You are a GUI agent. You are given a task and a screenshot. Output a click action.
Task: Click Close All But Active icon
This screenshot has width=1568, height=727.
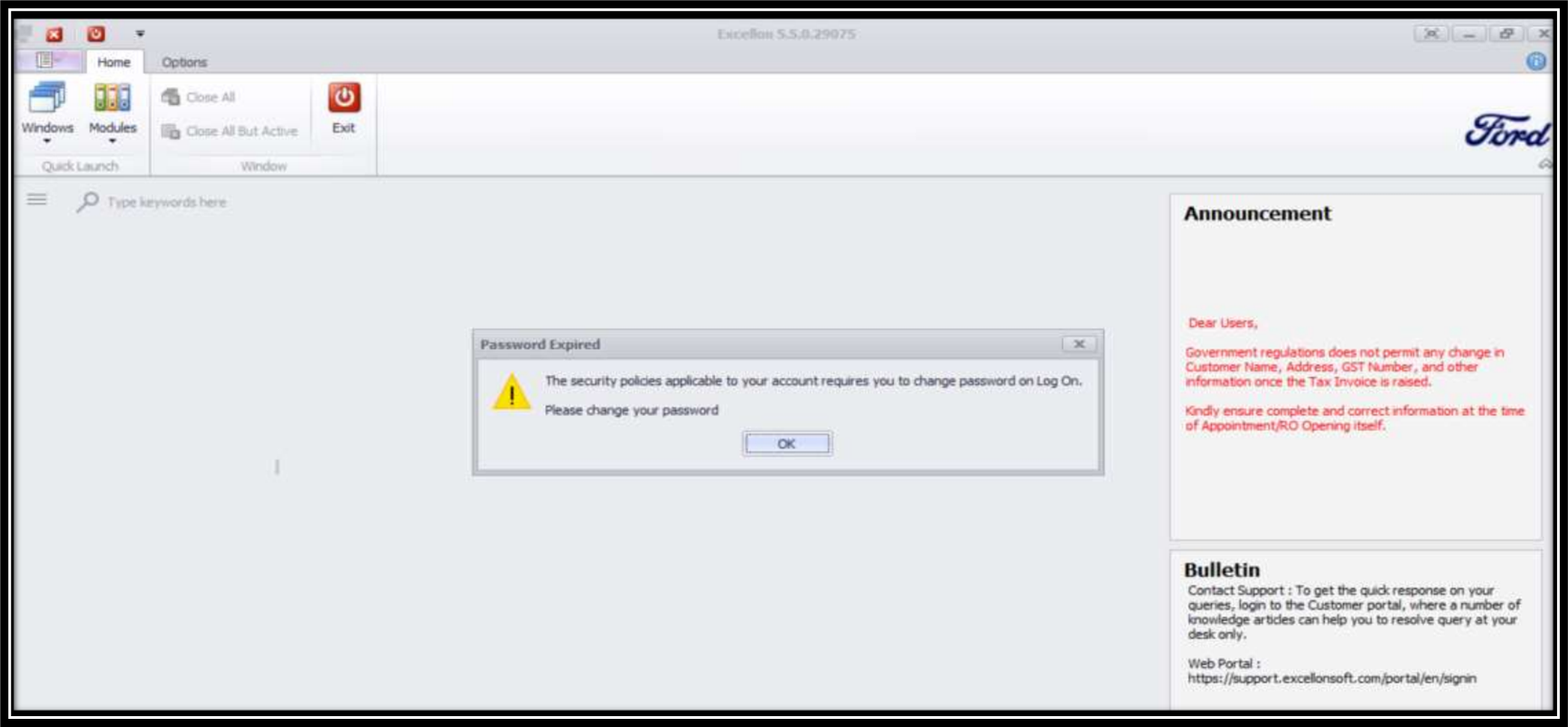(171, 131)
